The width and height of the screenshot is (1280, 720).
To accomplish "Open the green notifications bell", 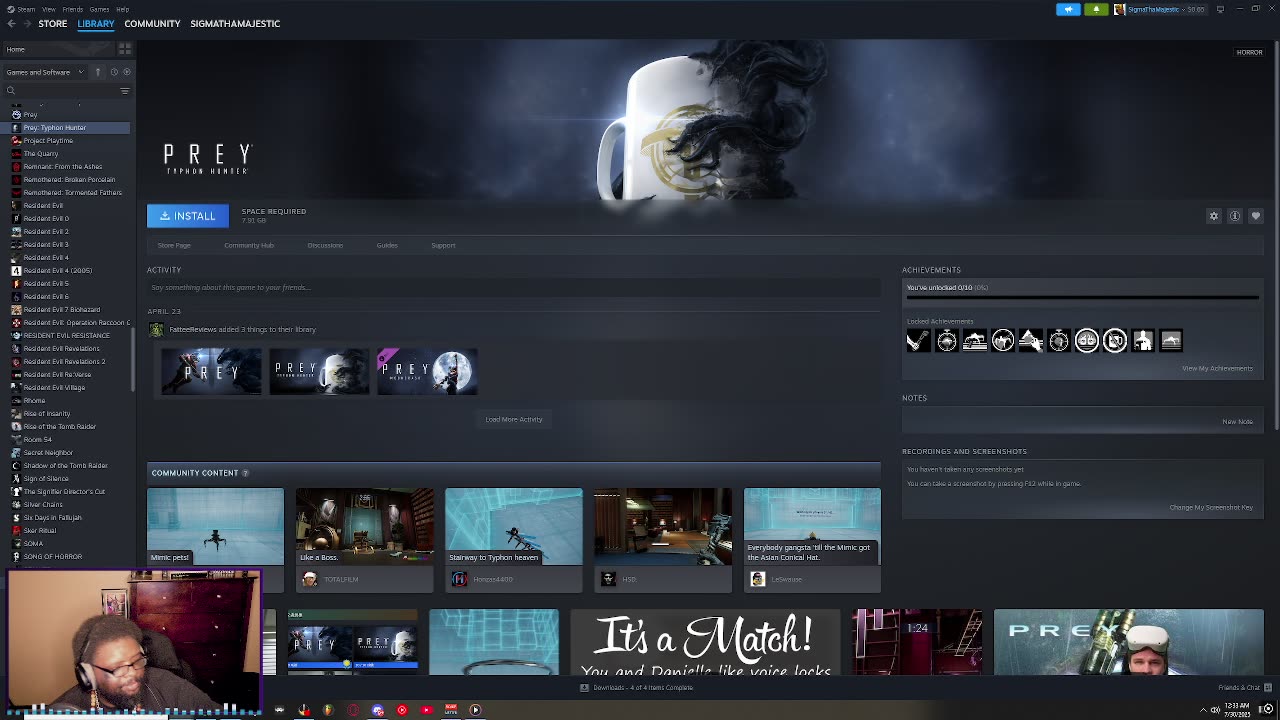I will pyautogui.click(x=1096, y=9).
